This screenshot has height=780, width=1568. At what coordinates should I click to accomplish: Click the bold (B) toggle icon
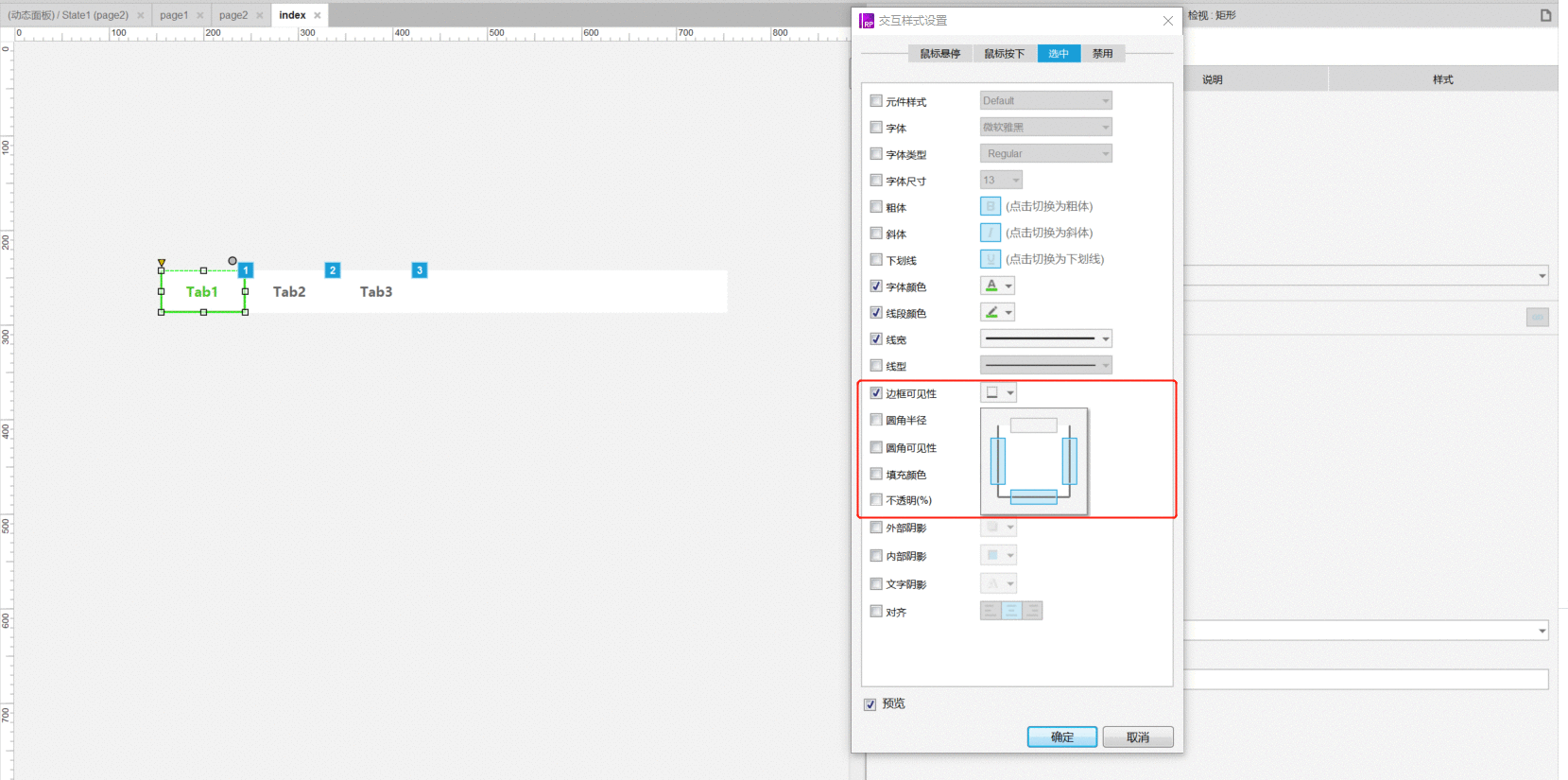click(991, 206)
